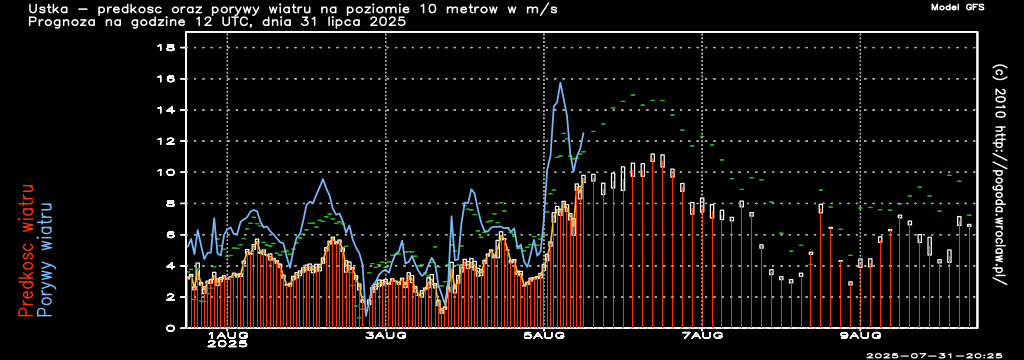Click the y-axis value 0
This screenshot has height=360, width=1024.
170,328
